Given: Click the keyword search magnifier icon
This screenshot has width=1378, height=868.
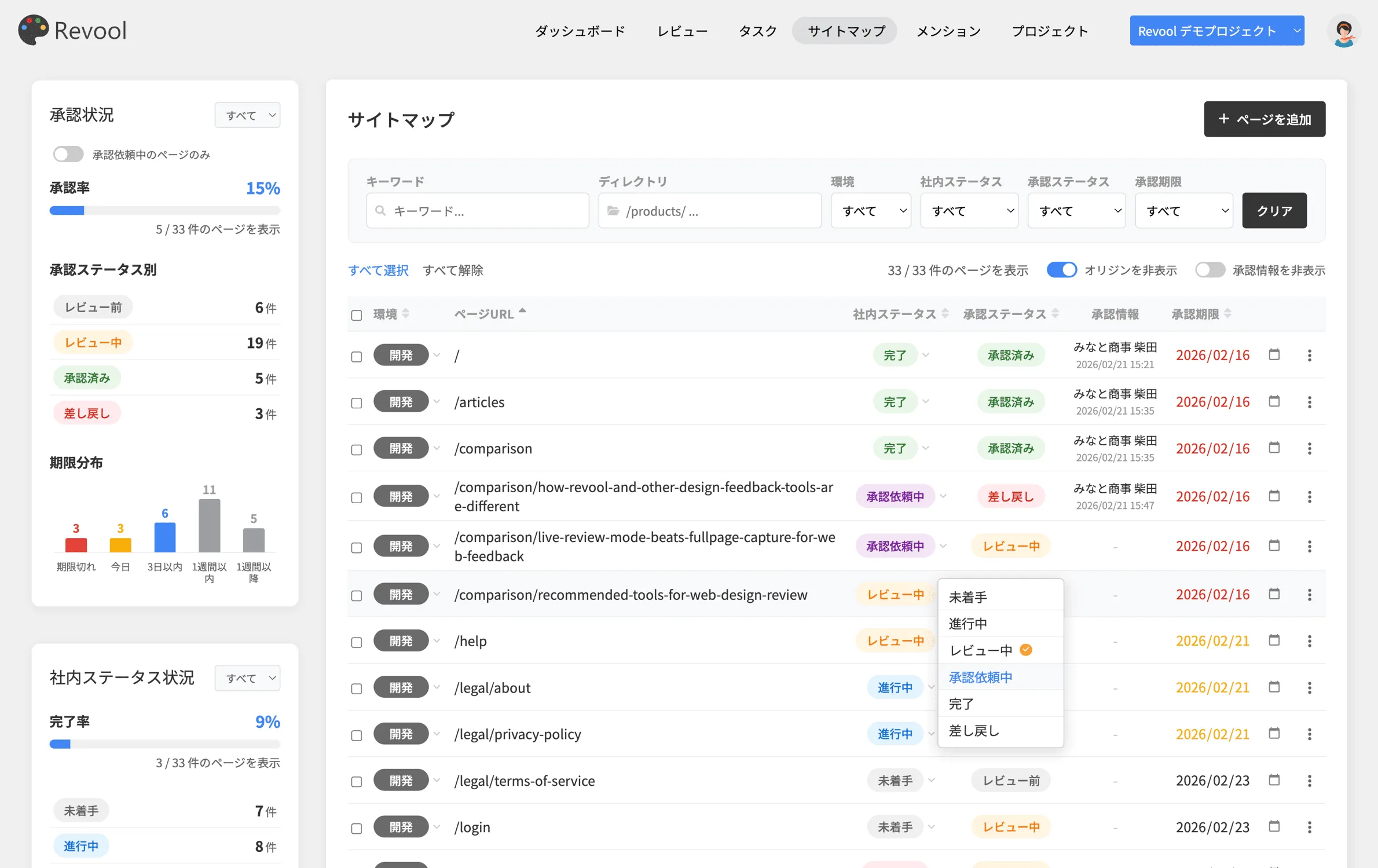Looking at the screenshot, I should coord(381,211).
